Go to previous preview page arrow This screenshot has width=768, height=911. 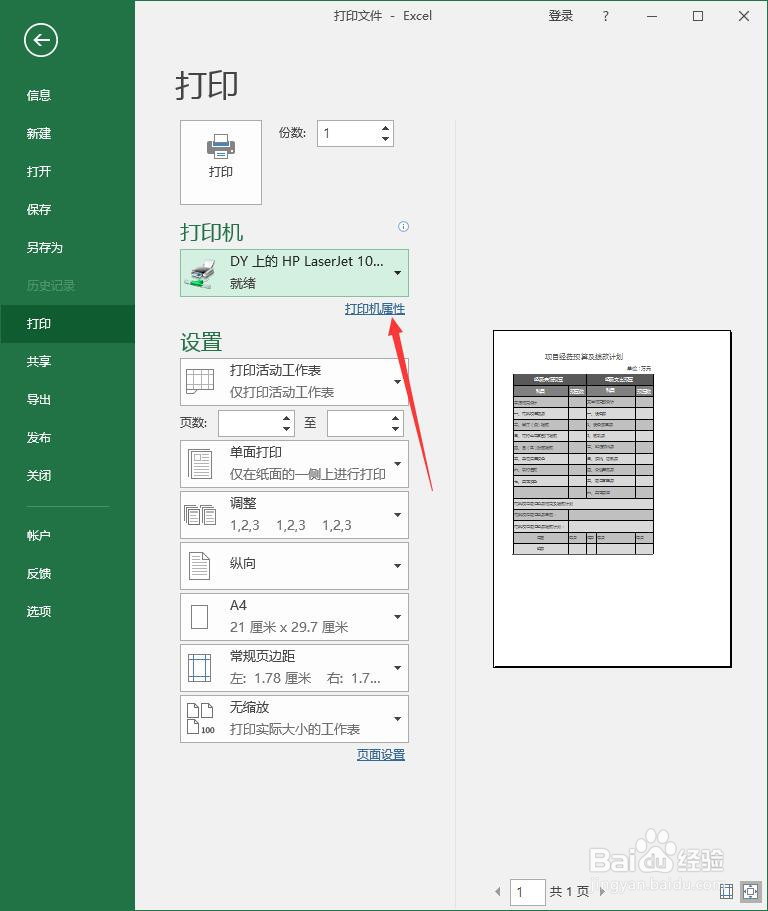point(498,891)
